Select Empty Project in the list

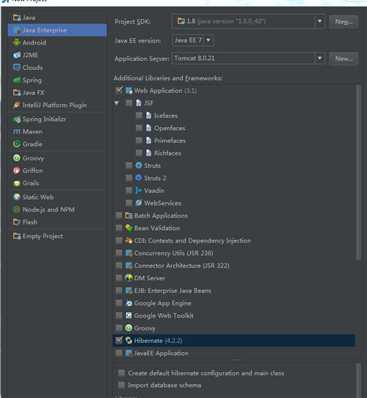(x=38, y=236)
